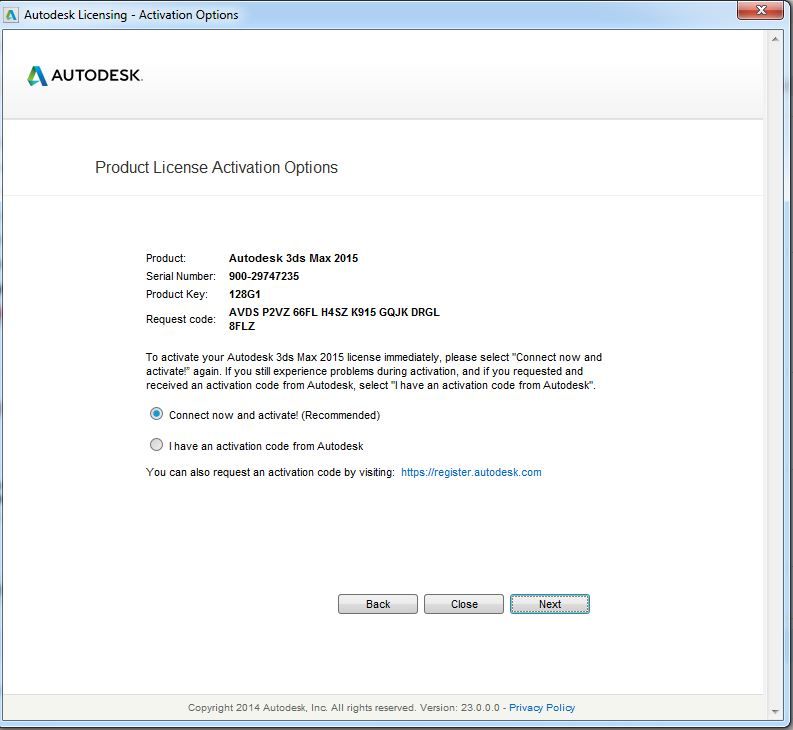Click the product key 128G1
This screenshot has height=730, width=793.
click(x=244, y=294)
